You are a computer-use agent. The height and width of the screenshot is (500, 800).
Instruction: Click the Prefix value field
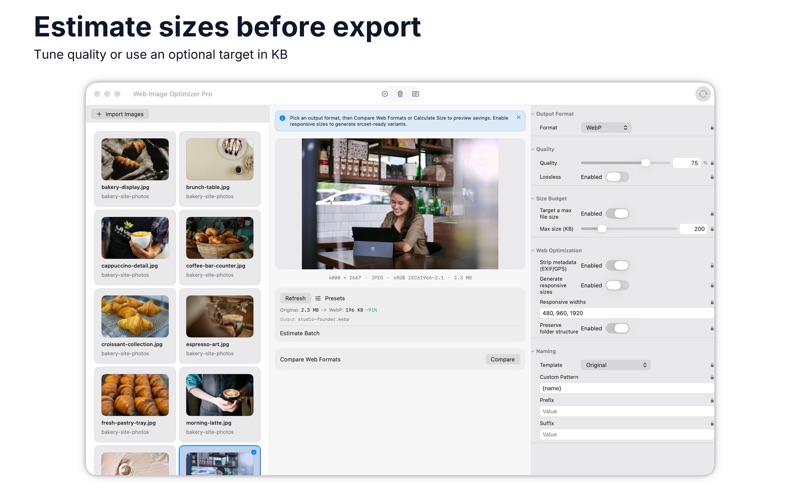627,411
